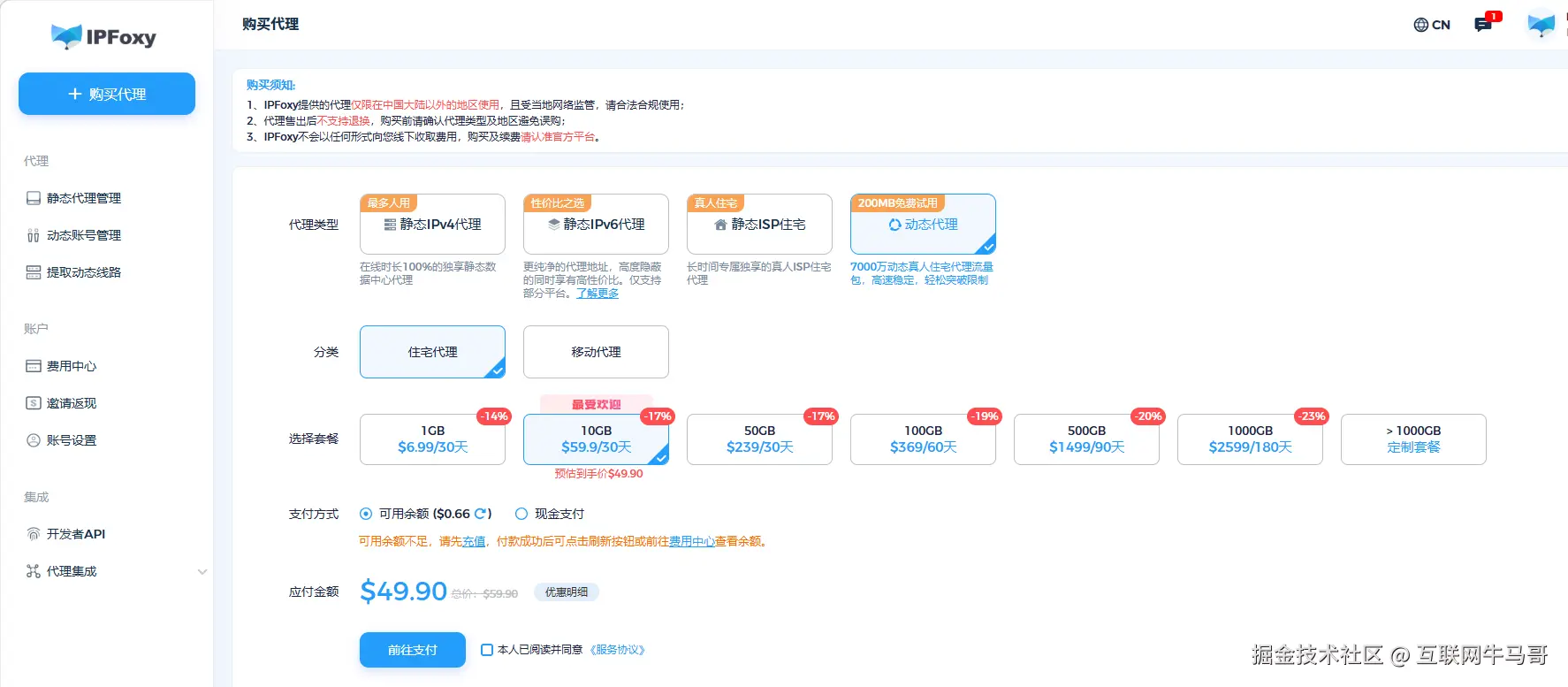Click the blue 购买代理 button
The height and width of the screenshot is (687, 1568).
107,94
